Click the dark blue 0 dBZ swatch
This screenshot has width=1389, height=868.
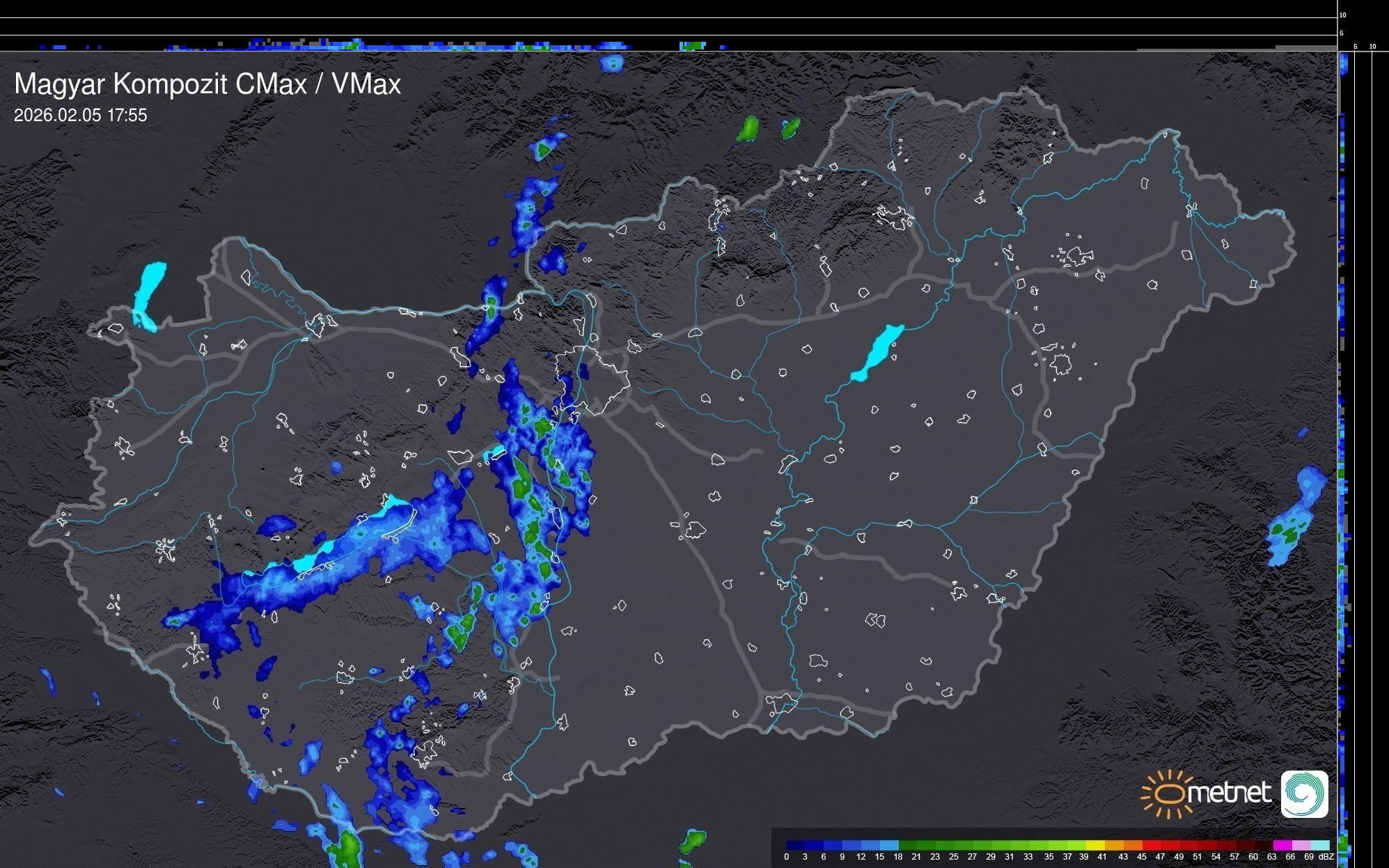tap(795, 845)
